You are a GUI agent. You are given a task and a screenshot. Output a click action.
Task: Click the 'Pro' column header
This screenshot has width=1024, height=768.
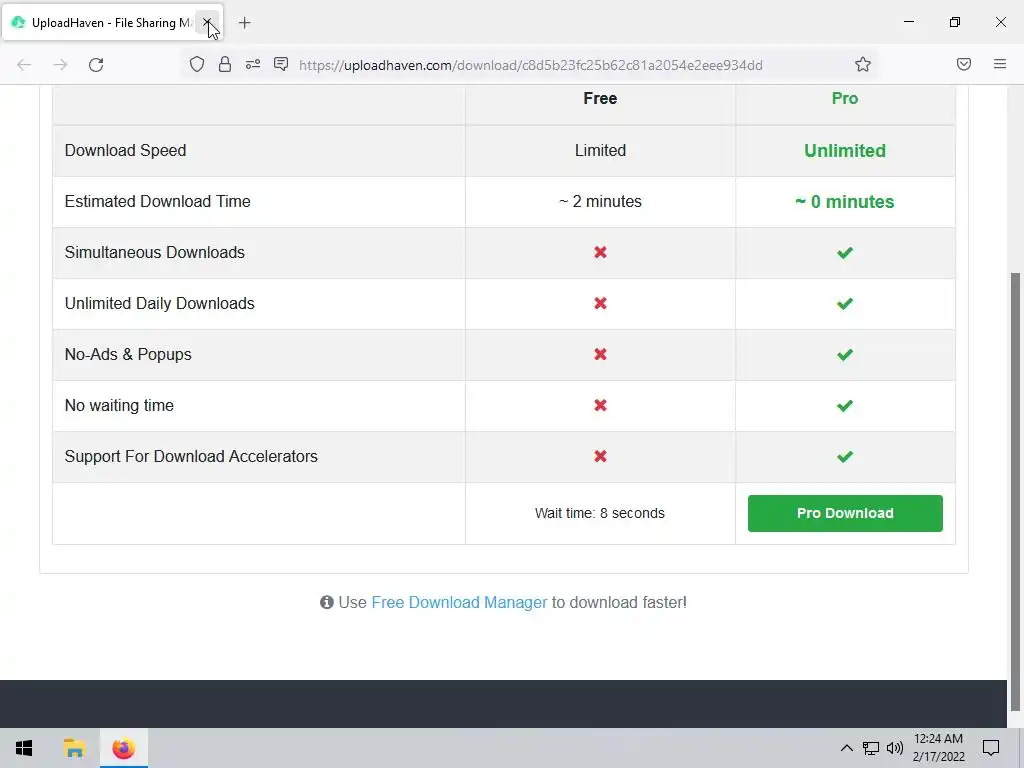pyautogui.click(x=845, y=99)
